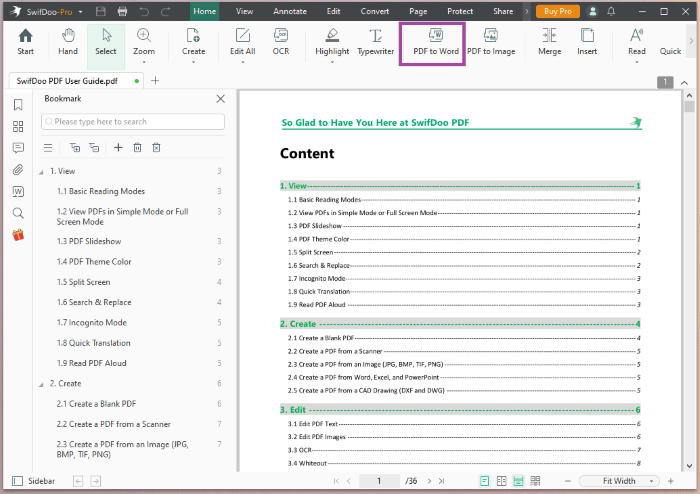This screenshot has height=494, width=700.
Task: Open the Convert ribbon tab
Action: point(375,11)
